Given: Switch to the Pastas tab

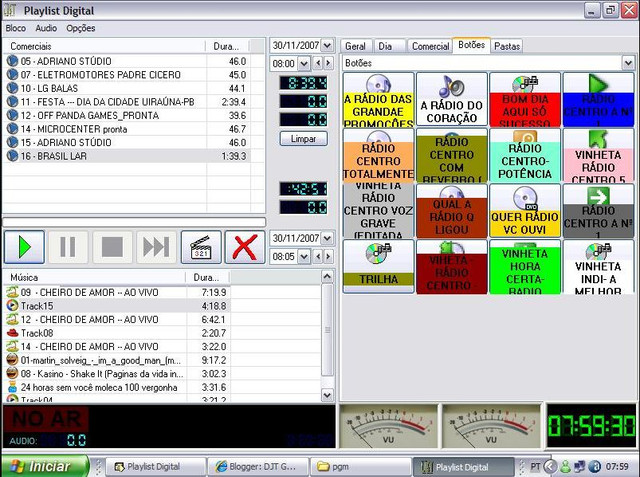Looking at the screenshot, I should [507, 47].
